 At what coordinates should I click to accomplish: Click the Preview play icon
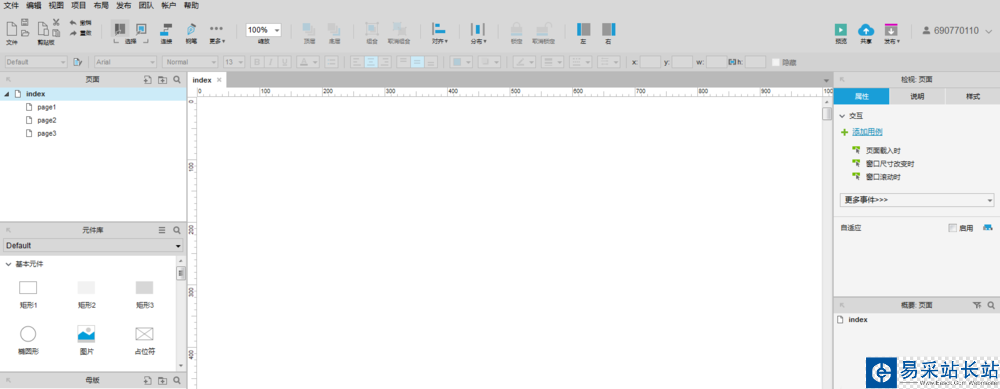click(841, 29)
